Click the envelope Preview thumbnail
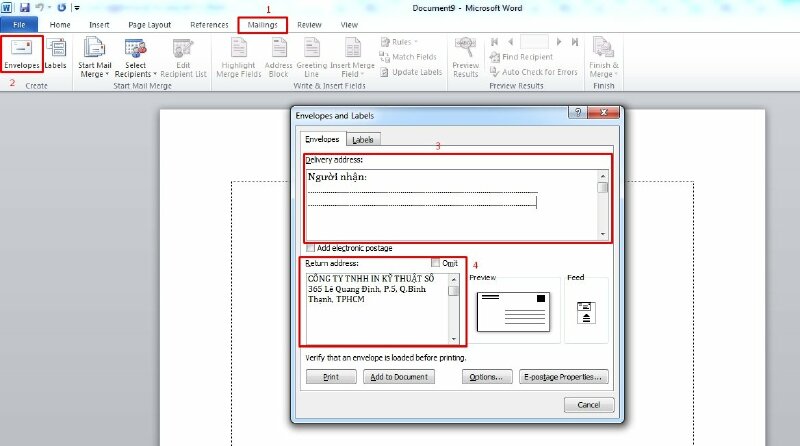 click(x=514, y=312)
